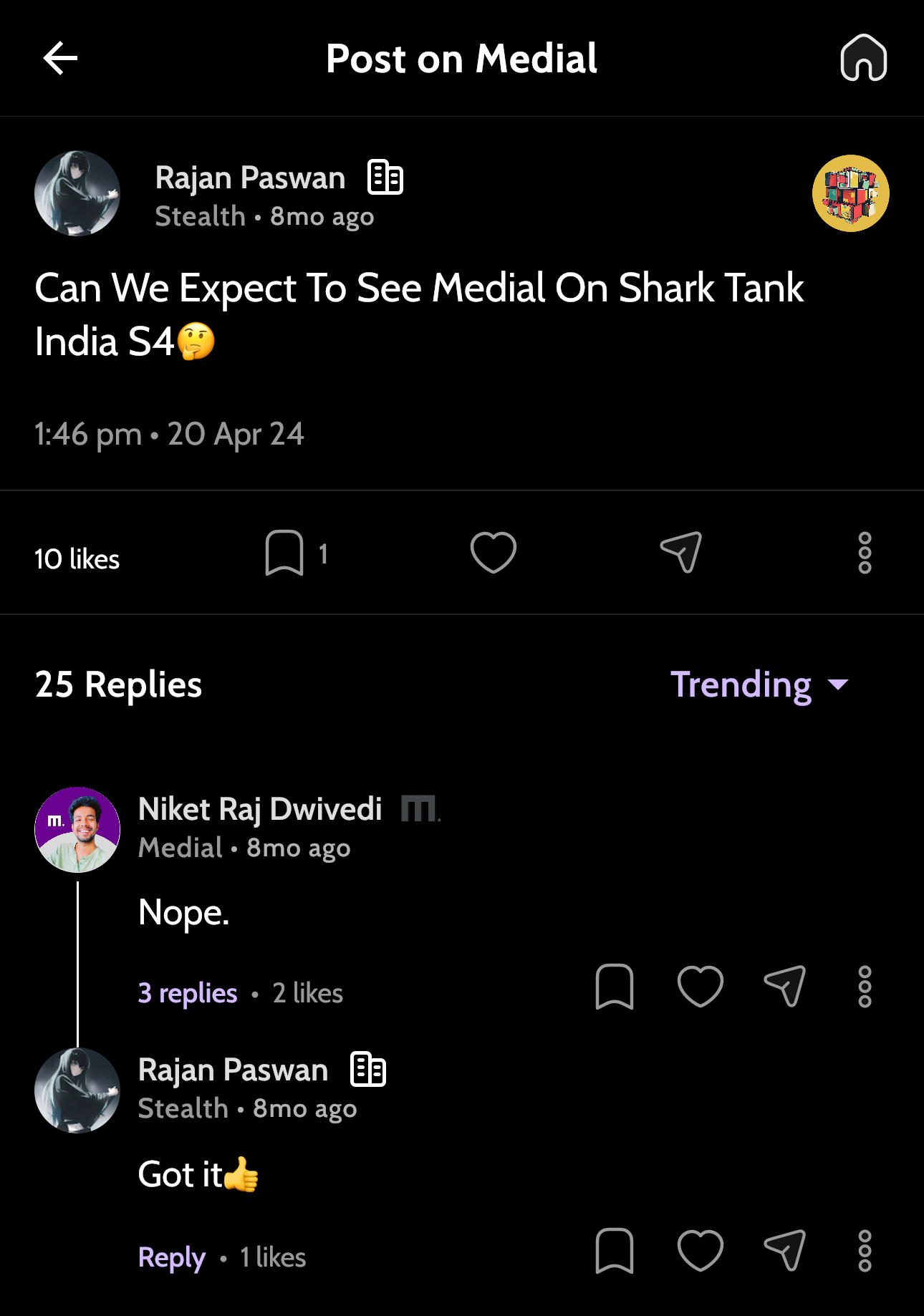Open Niket Raj Dwivedi's profile picture
Viewport: 924px width, 1316px height.
[77, 830]
